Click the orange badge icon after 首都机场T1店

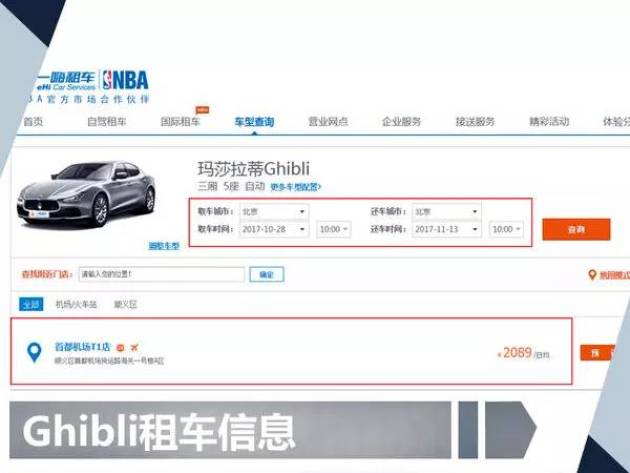120,346
